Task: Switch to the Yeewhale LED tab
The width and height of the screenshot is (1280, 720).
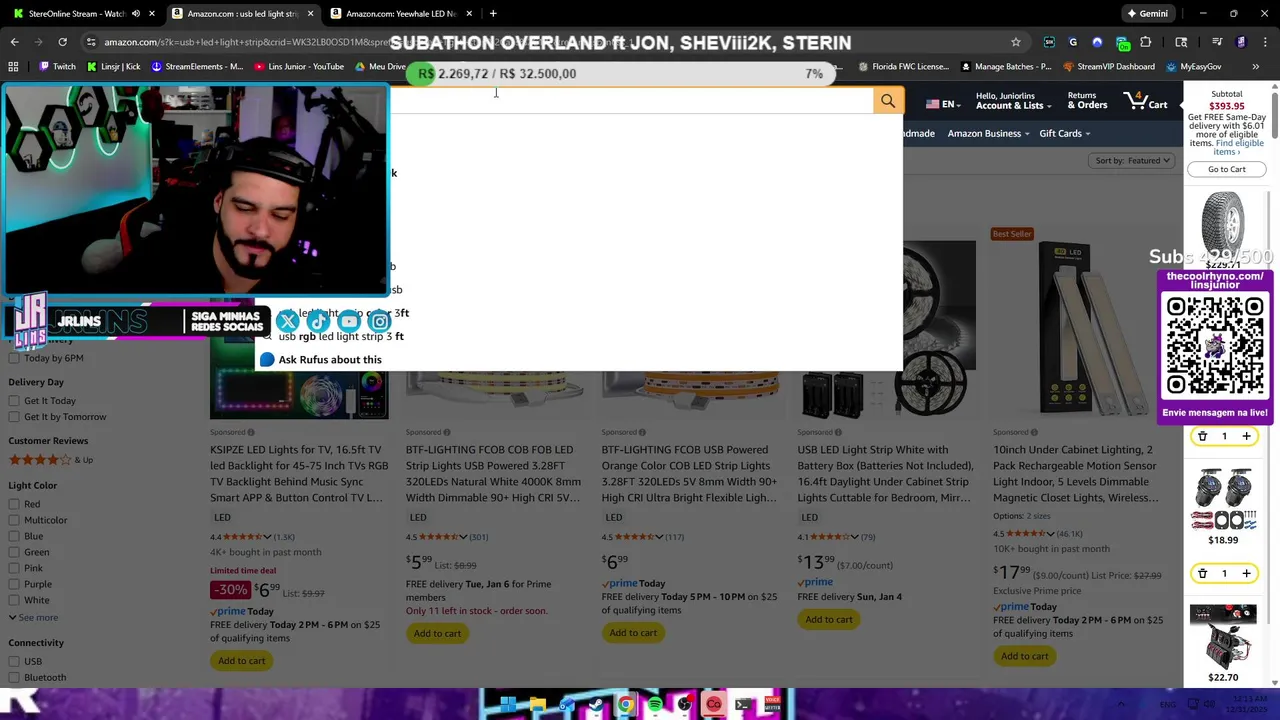Action: (402, 13)
